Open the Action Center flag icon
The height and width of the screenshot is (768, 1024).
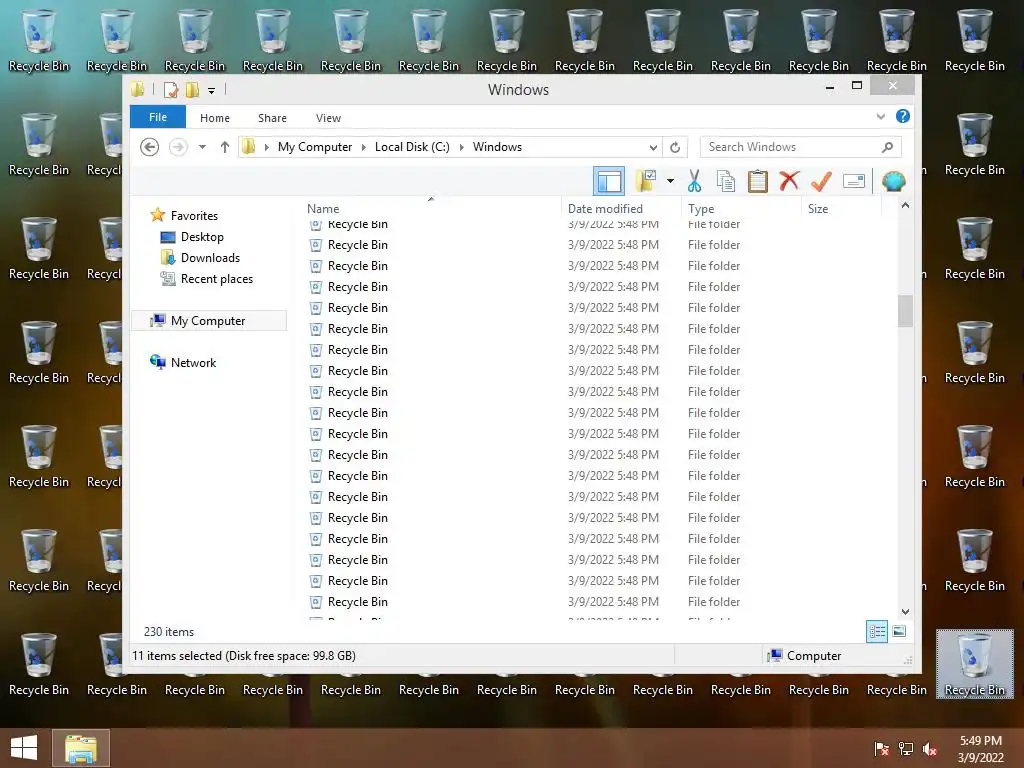pyautogui.click(x=881, y=748)
